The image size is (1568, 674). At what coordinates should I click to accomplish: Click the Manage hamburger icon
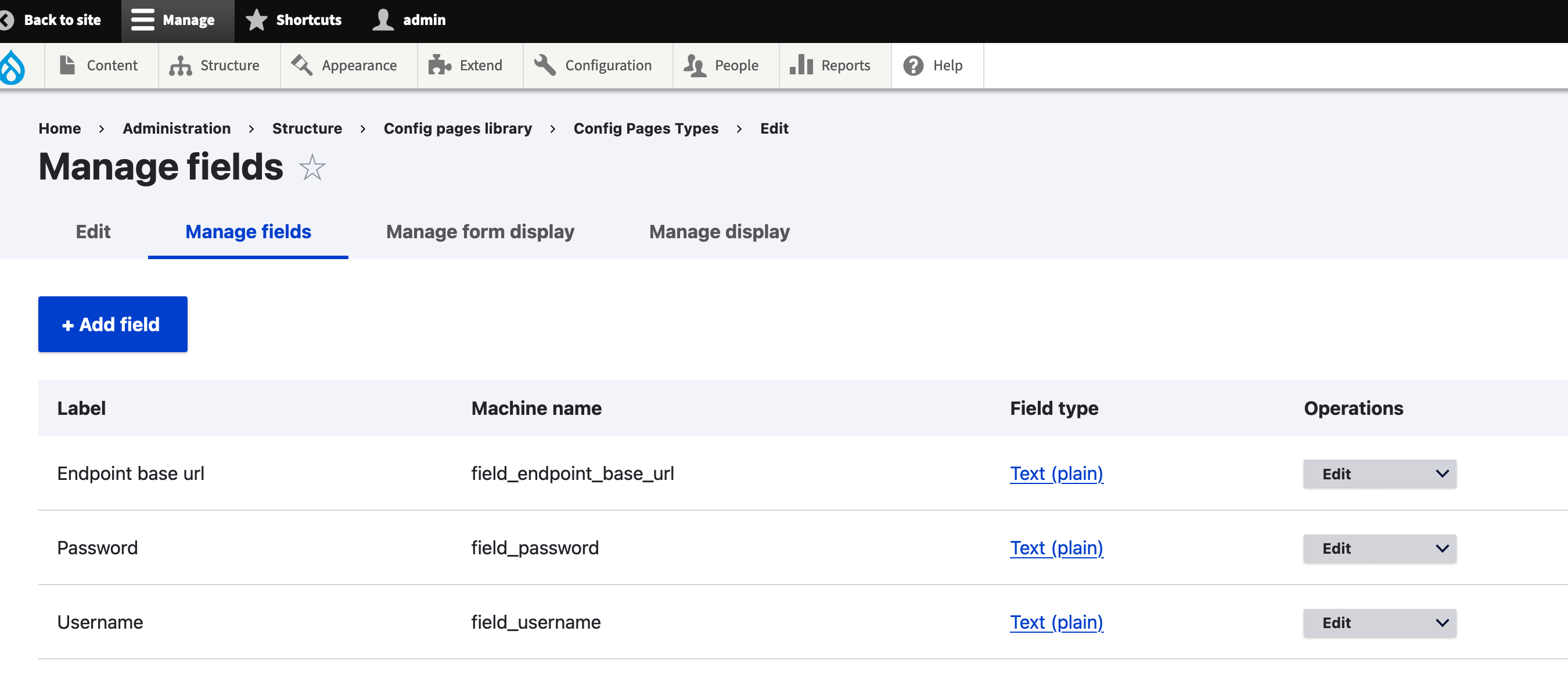[142, 20]
